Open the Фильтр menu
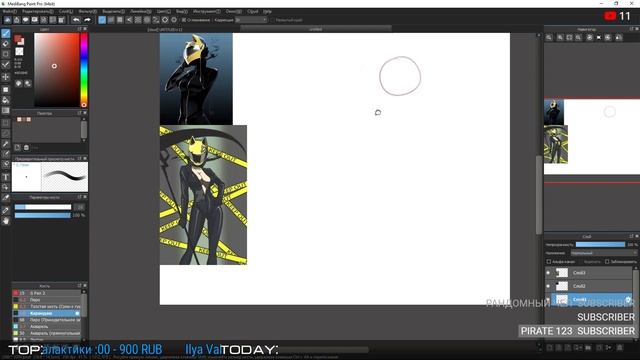This screenshot has height=360, width=640. pos(88,11)
